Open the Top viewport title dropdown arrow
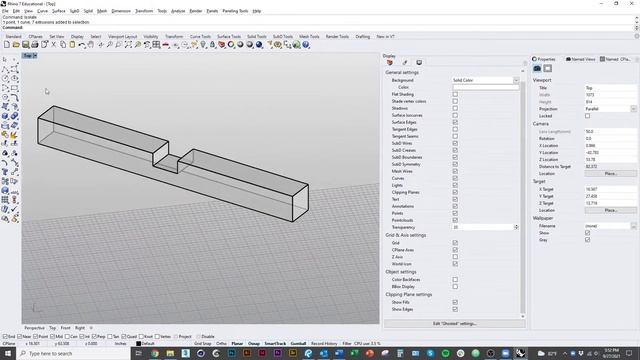Viewport: 640px width, 360px height. pyautogui.click(x=35, y=56)
